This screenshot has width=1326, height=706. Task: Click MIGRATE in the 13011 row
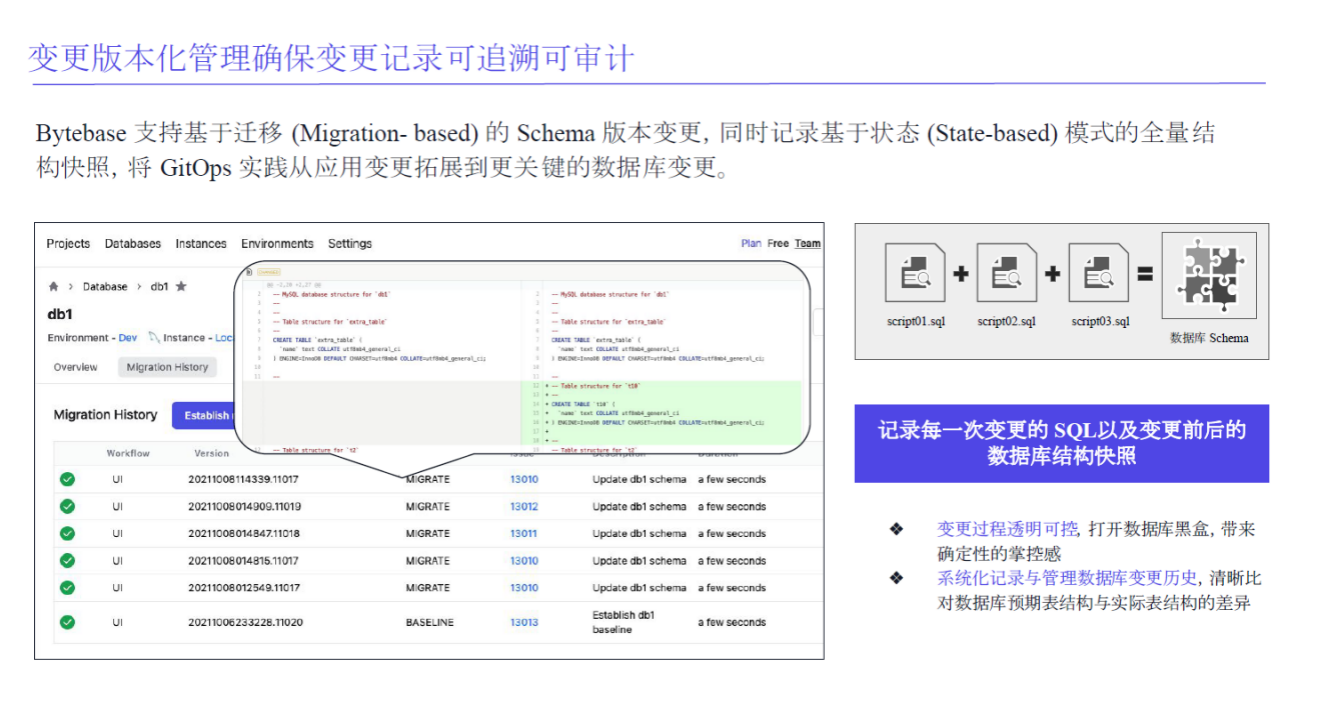[428, 533]
